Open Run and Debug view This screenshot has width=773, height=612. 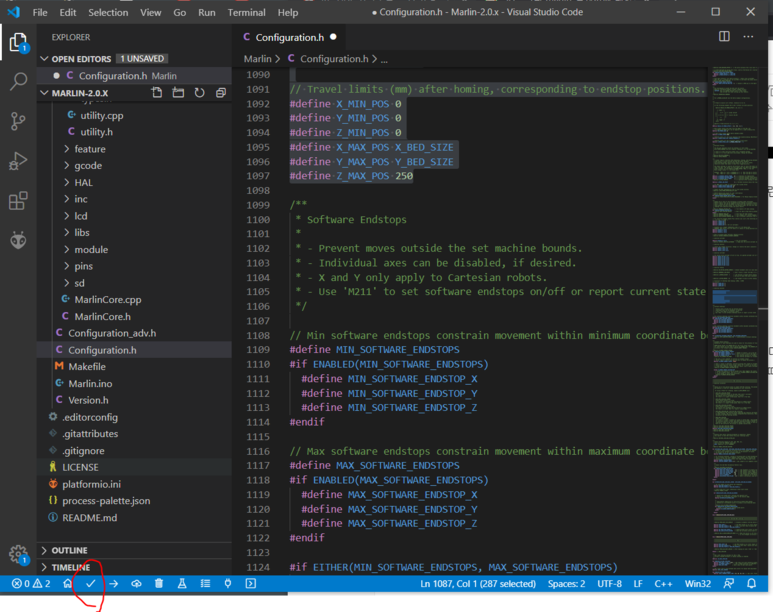pyautogui.click(x=18, y=161)
